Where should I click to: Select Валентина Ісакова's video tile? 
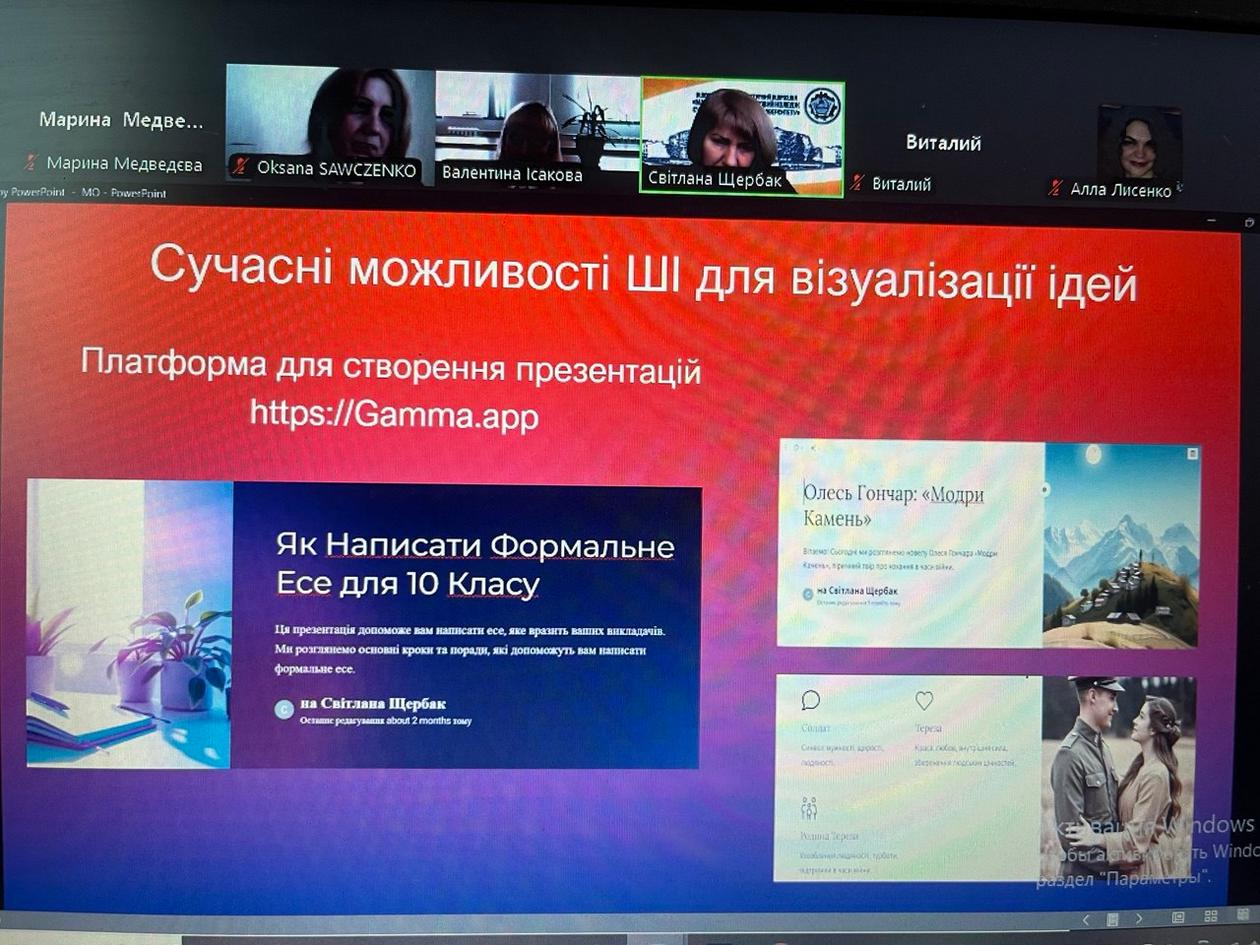pyautogui.click(x=537, y=128)
